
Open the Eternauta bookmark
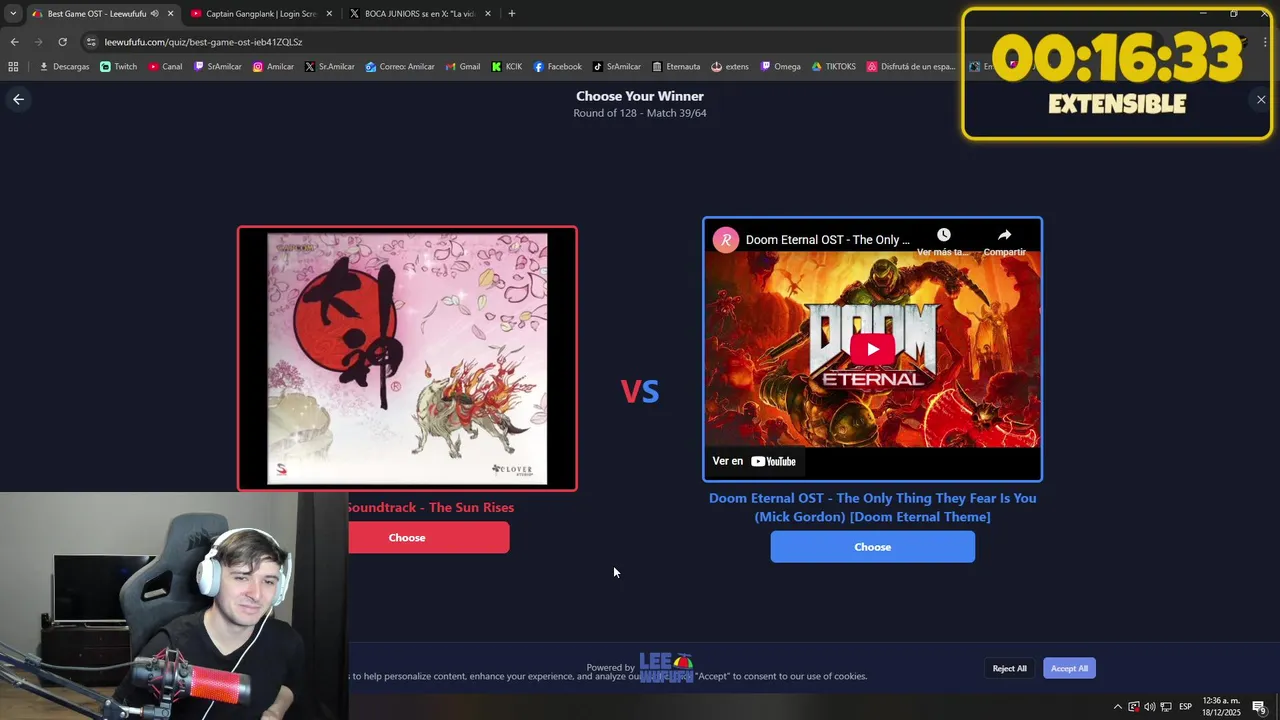coord(676,67)
